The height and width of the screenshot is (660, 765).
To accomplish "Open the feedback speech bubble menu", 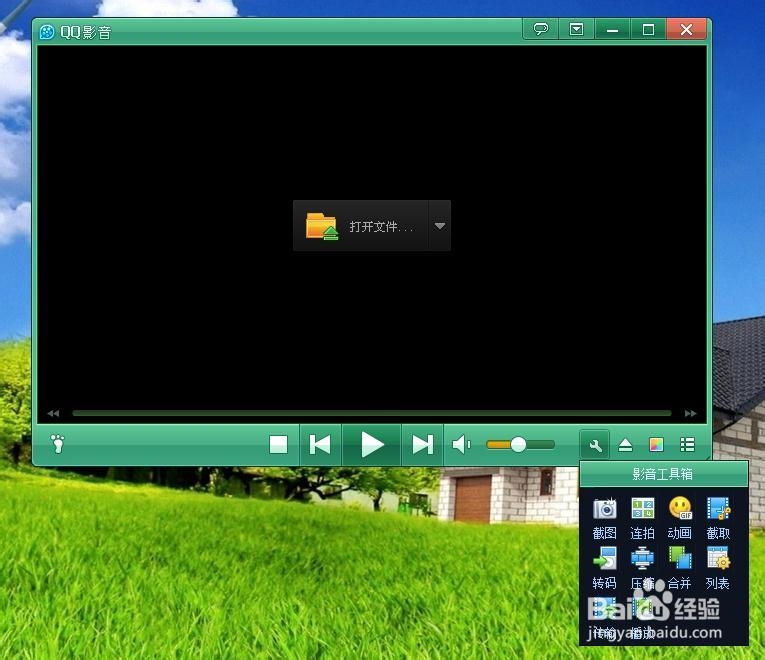I will (x=541, y=29).
